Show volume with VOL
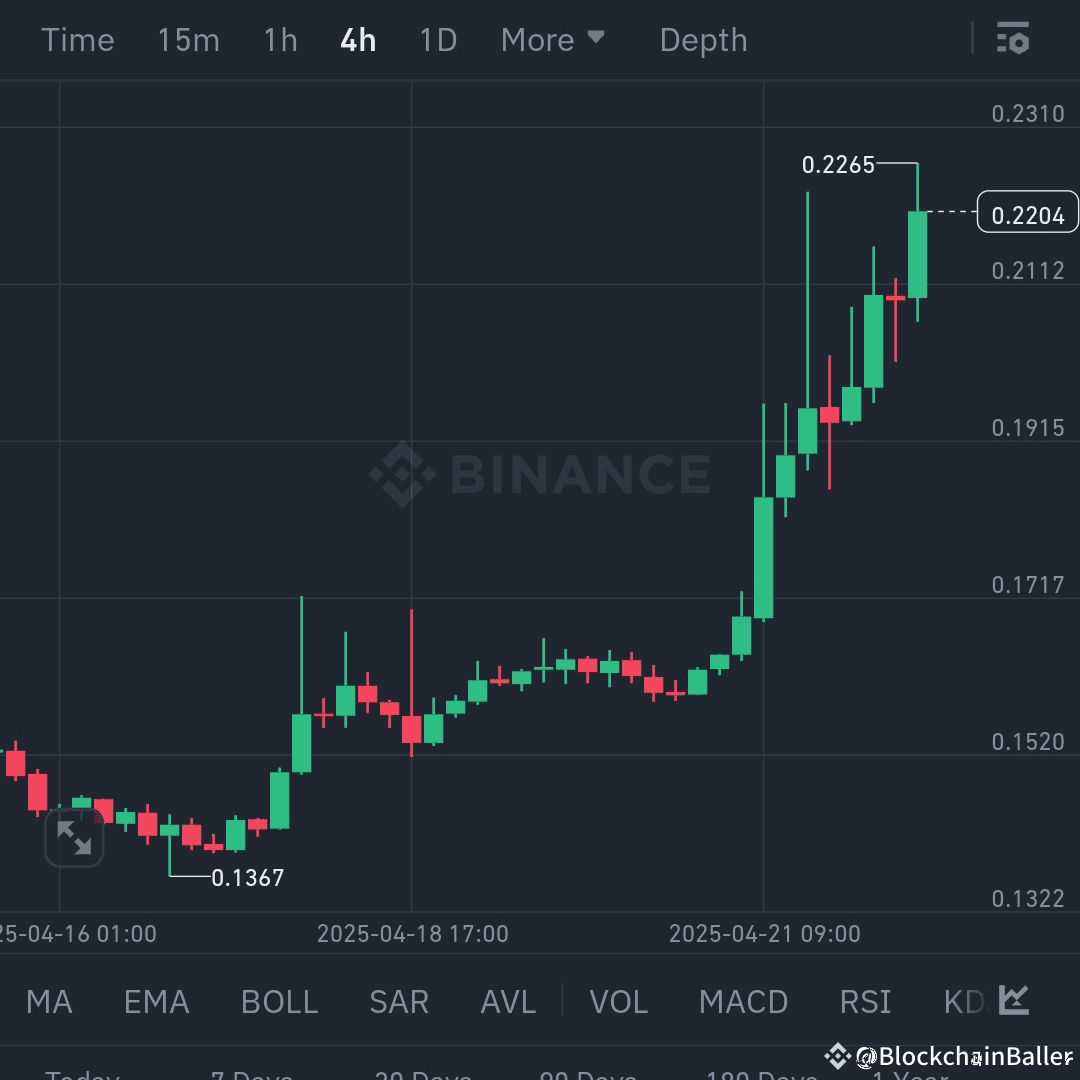 (x=618, y=1001)
